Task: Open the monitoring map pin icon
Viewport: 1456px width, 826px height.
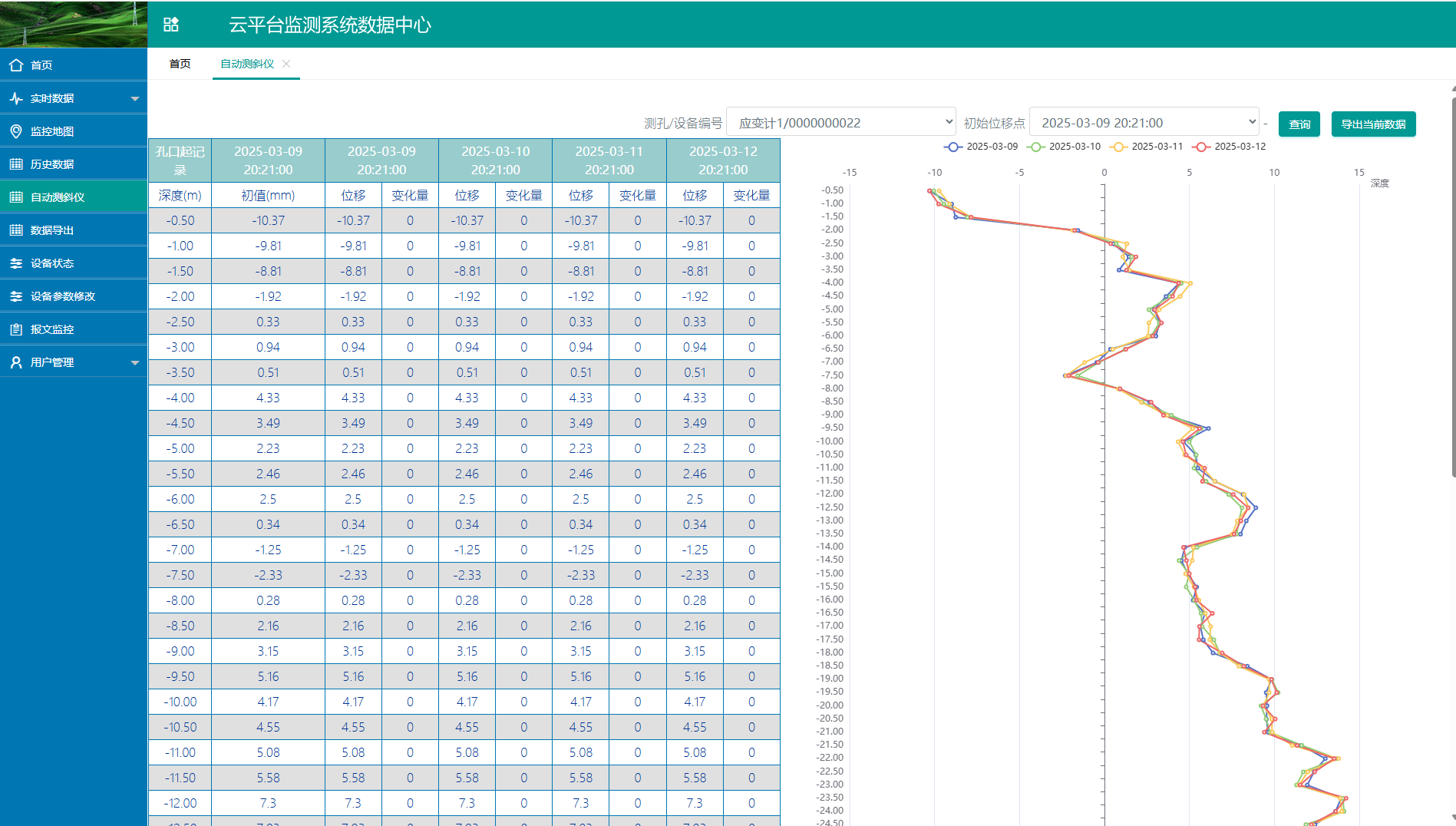Action: (x=16, y=131)
